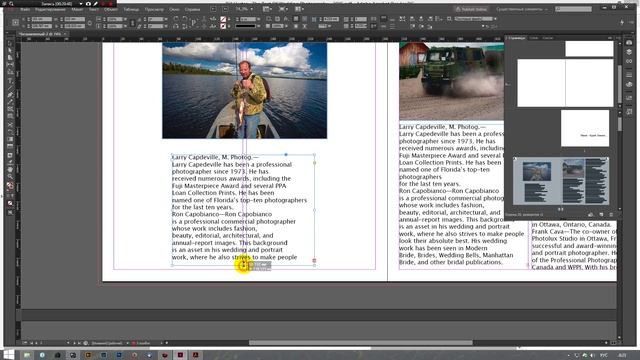The height and width of the screenshot is (360, 640).
Task: Select the Pen tool
Action: point(10,94)
